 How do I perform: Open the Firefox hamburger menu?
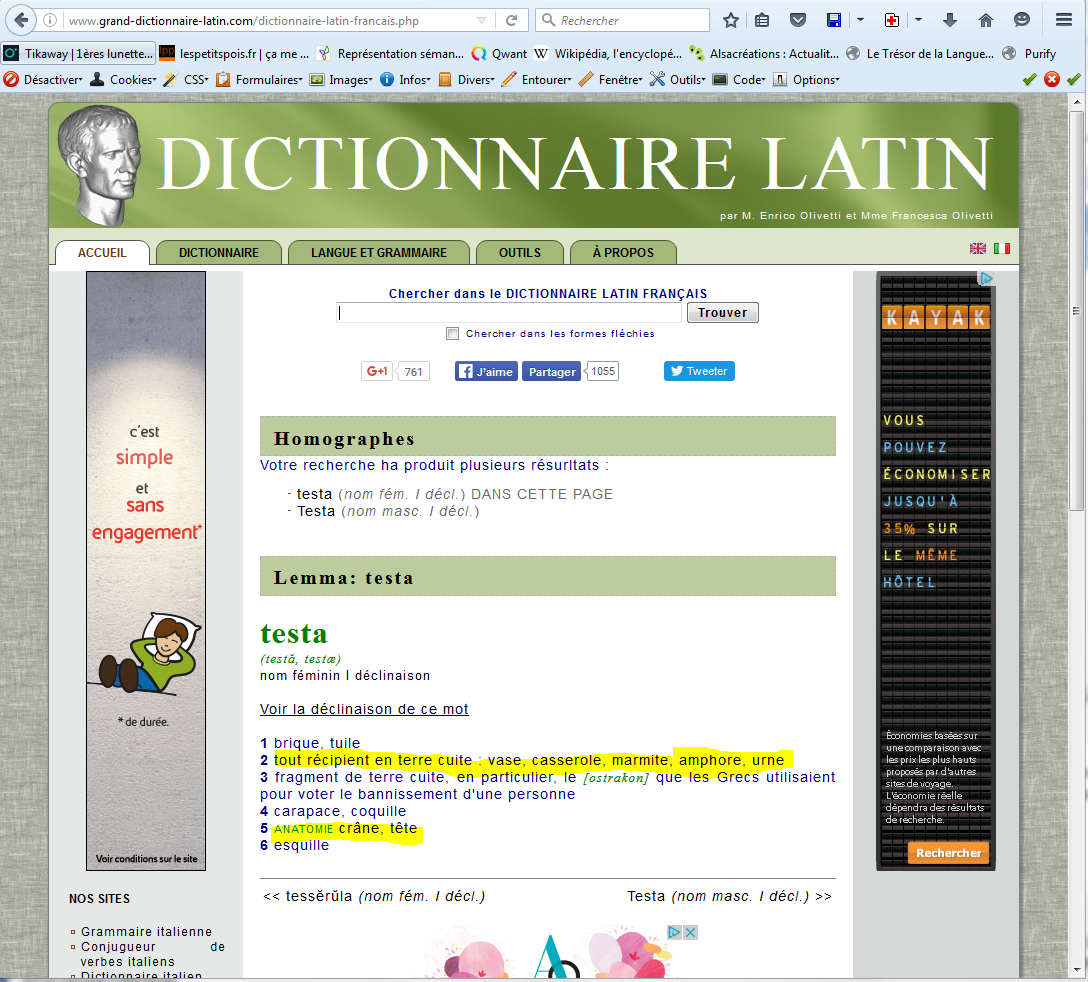click(1063, 20)
